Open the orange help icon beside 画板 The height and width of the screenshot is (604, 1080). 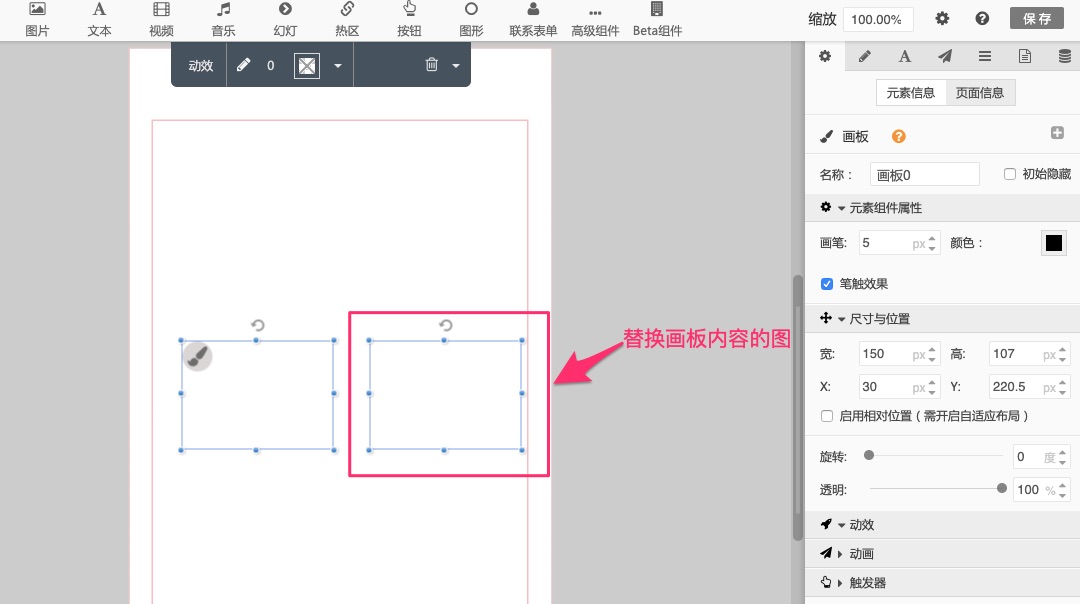click(x=898, y=137)
